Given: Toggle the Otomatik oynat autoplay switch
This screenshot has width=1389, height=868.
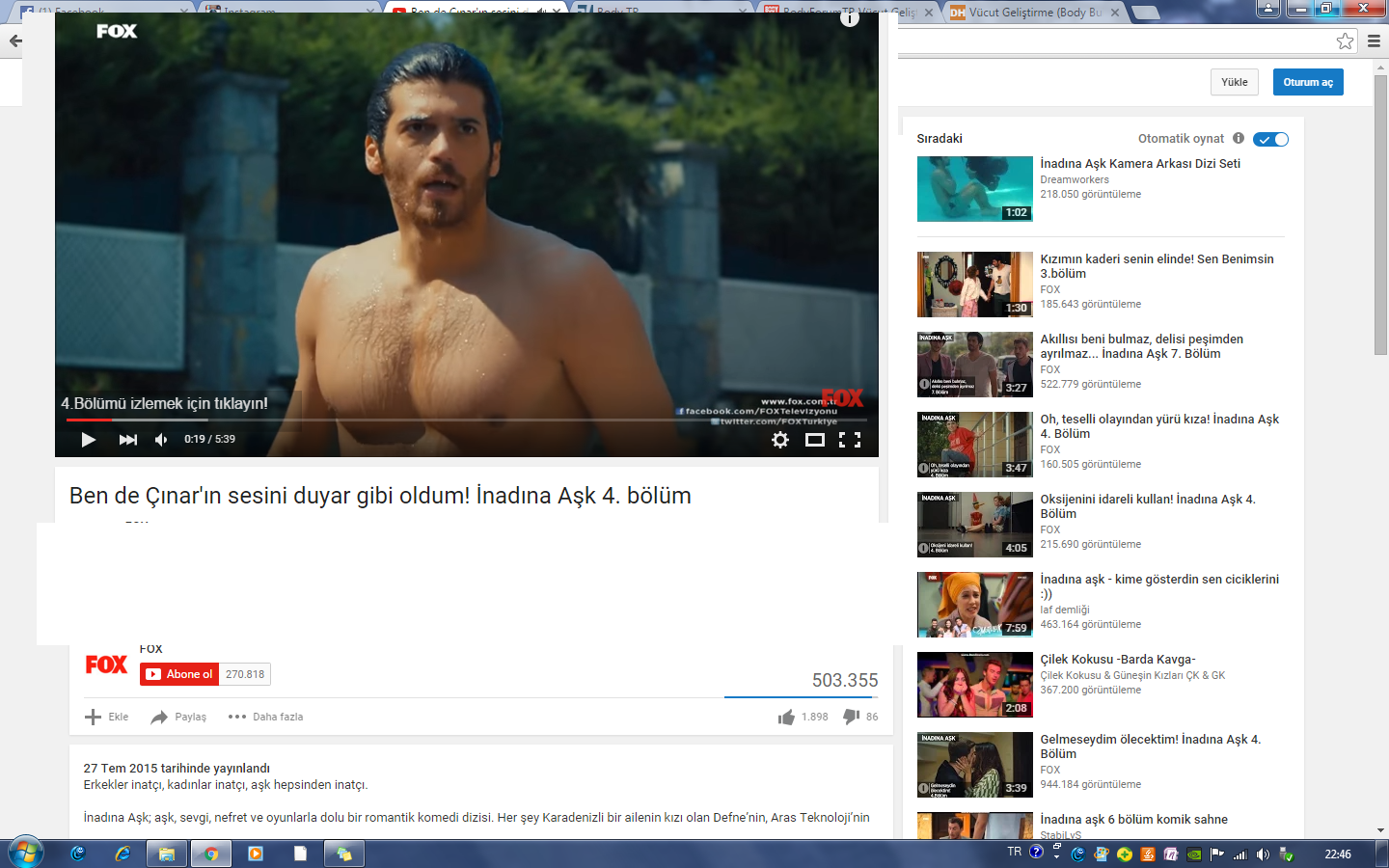Looking at the screenshot, I should click(1270, 139).
